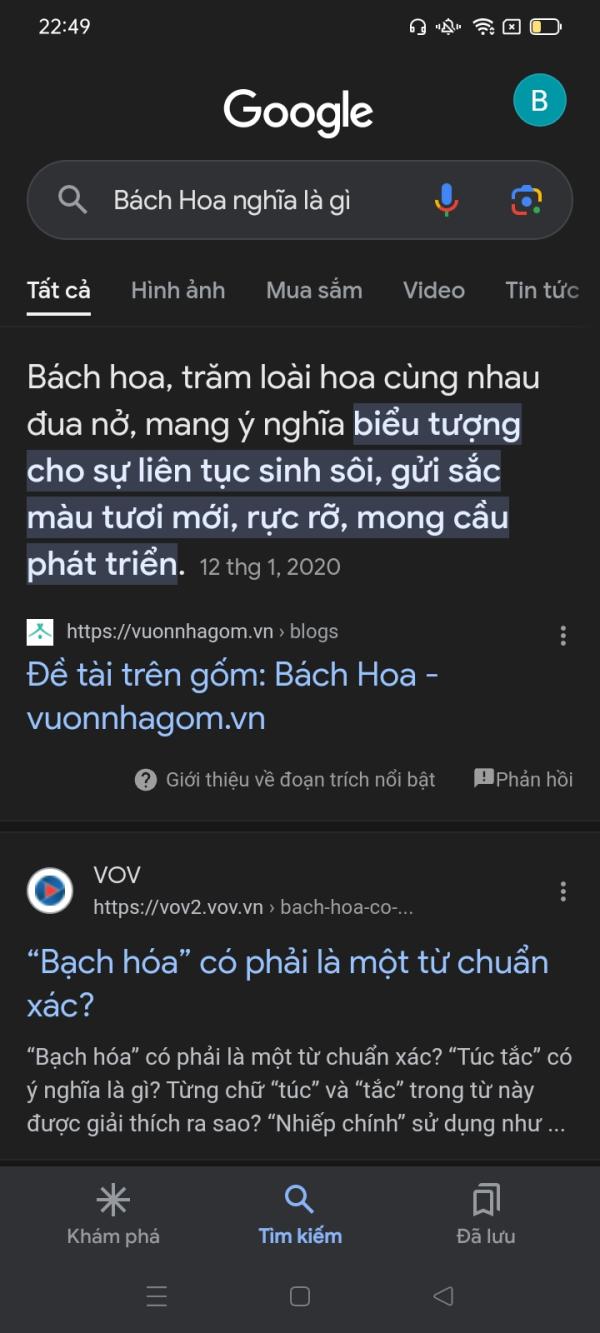600x1333 pixels.
Task: Switch to the Tin tức tab
Action: tap(542, 290)
